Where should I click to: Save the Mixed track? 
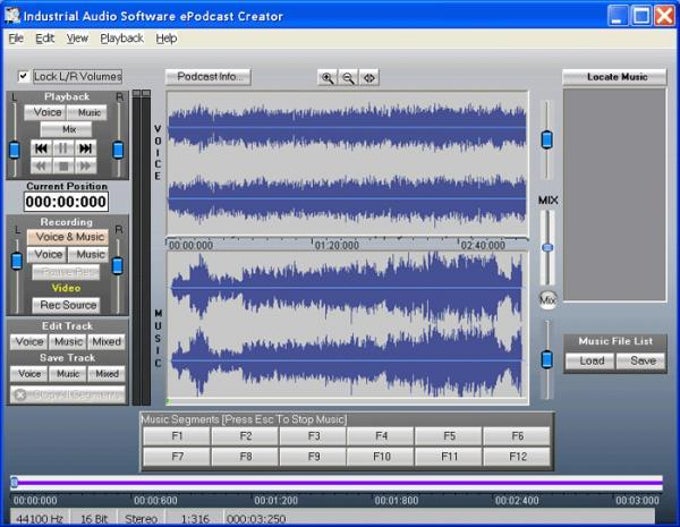106,374
